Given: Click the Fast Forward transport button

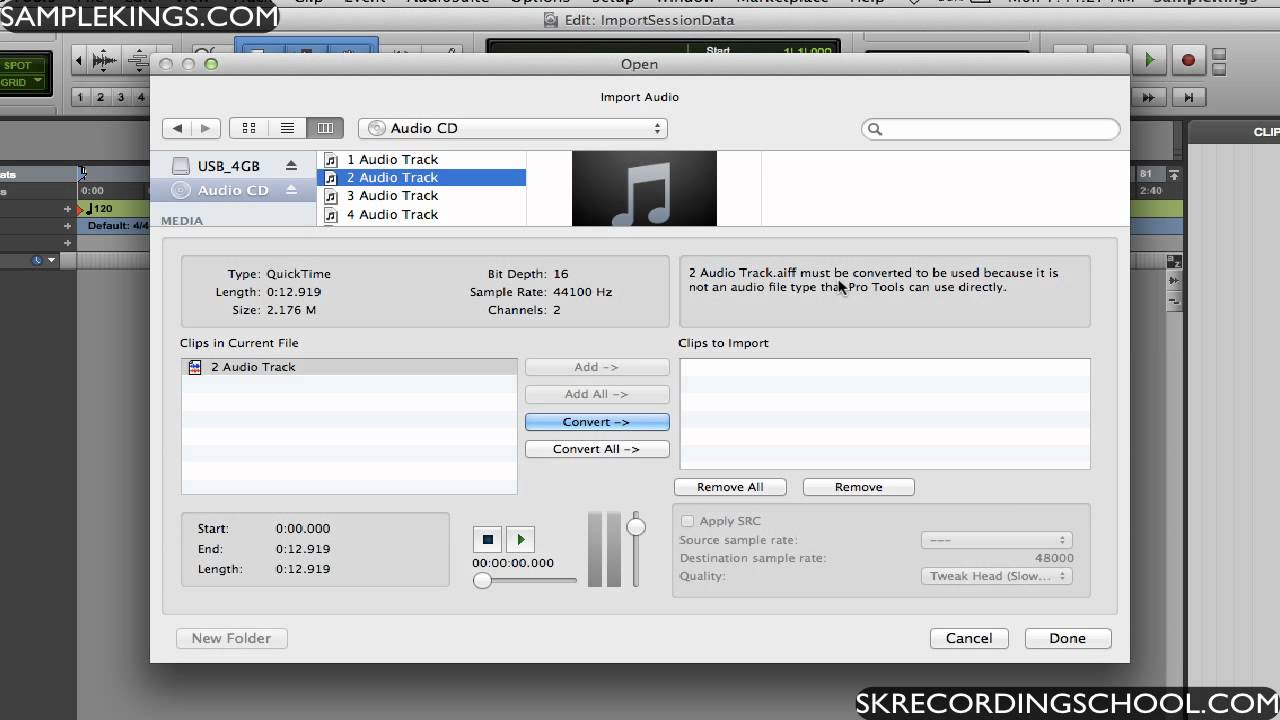Looking at the screenshot, I should pos(1149,97).
